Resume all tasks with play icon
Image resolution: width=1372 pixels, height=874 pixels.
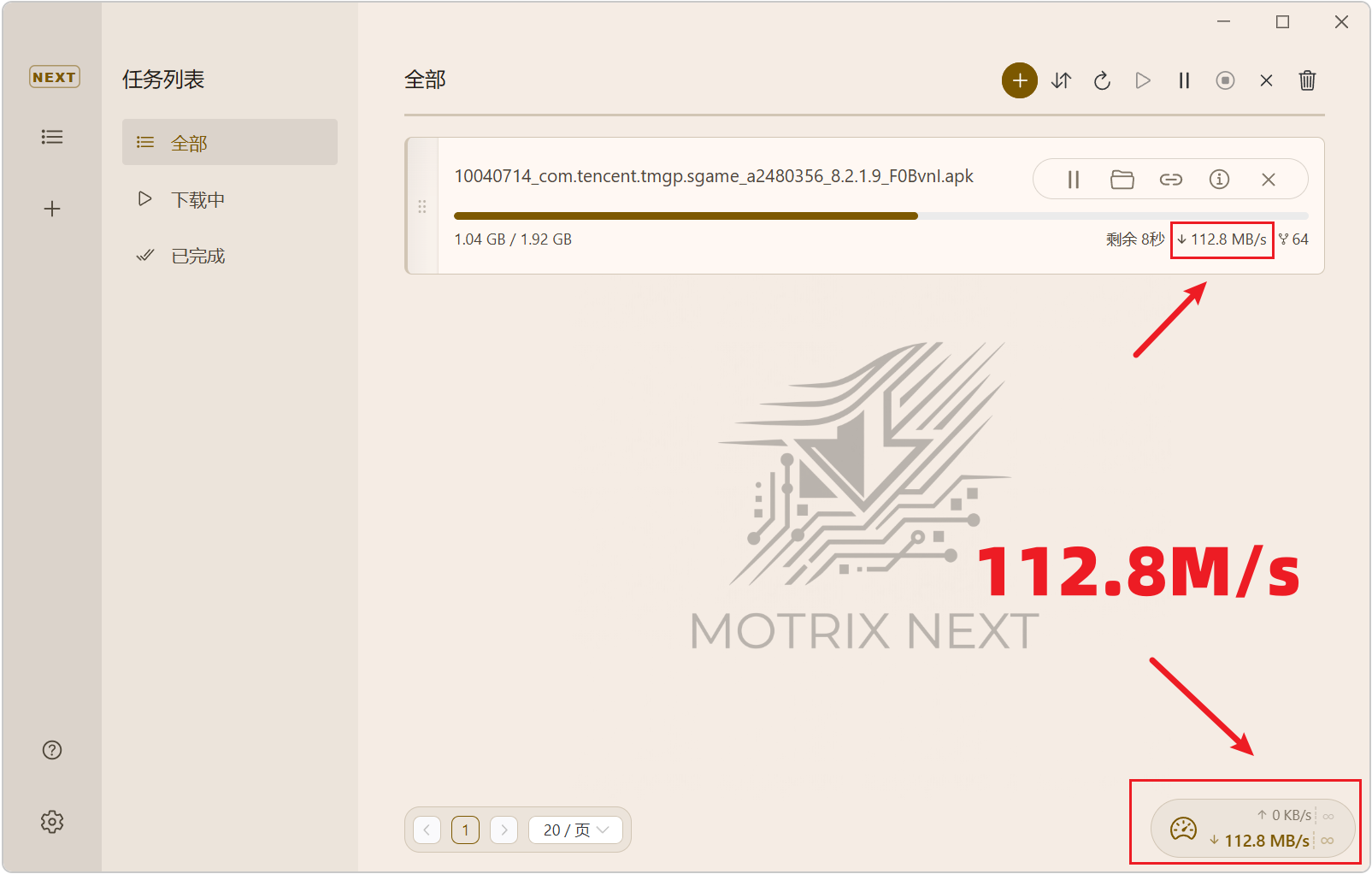(1143, 80)
